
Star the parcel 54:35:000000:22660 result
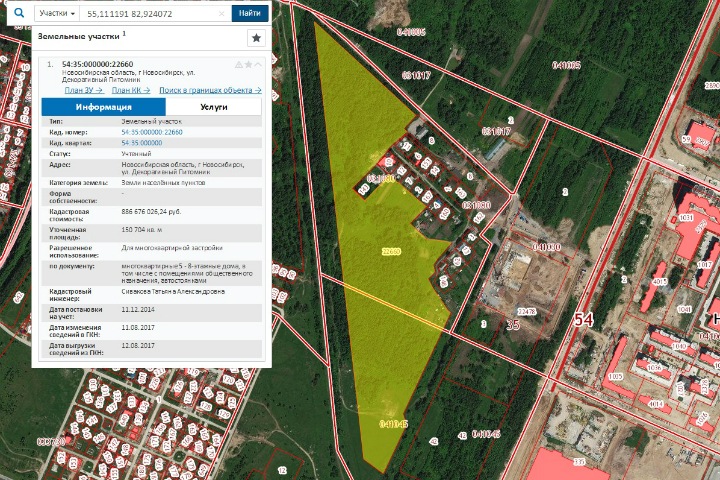coord(248,64)
